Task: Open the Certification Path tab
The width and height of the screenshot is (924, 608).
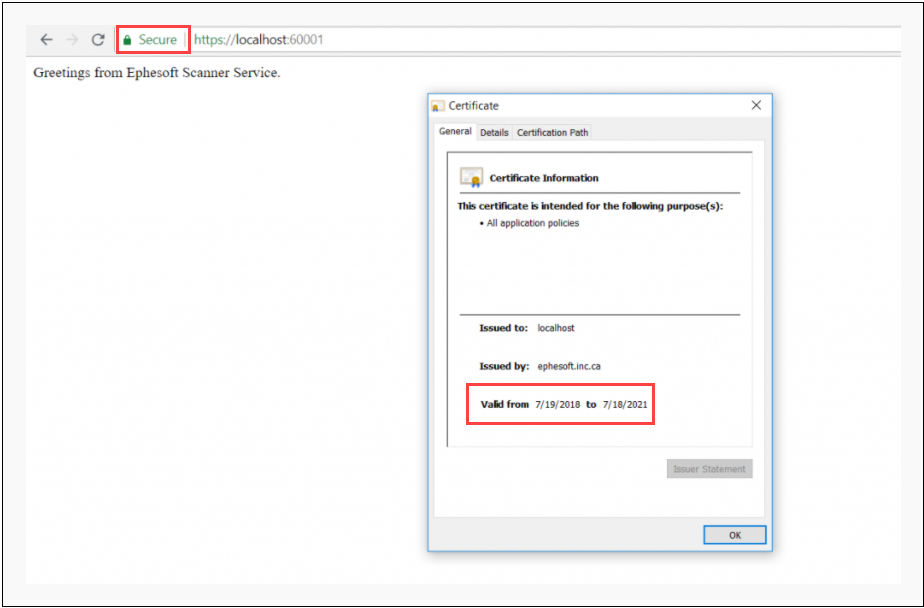Action: click(552, 133)
